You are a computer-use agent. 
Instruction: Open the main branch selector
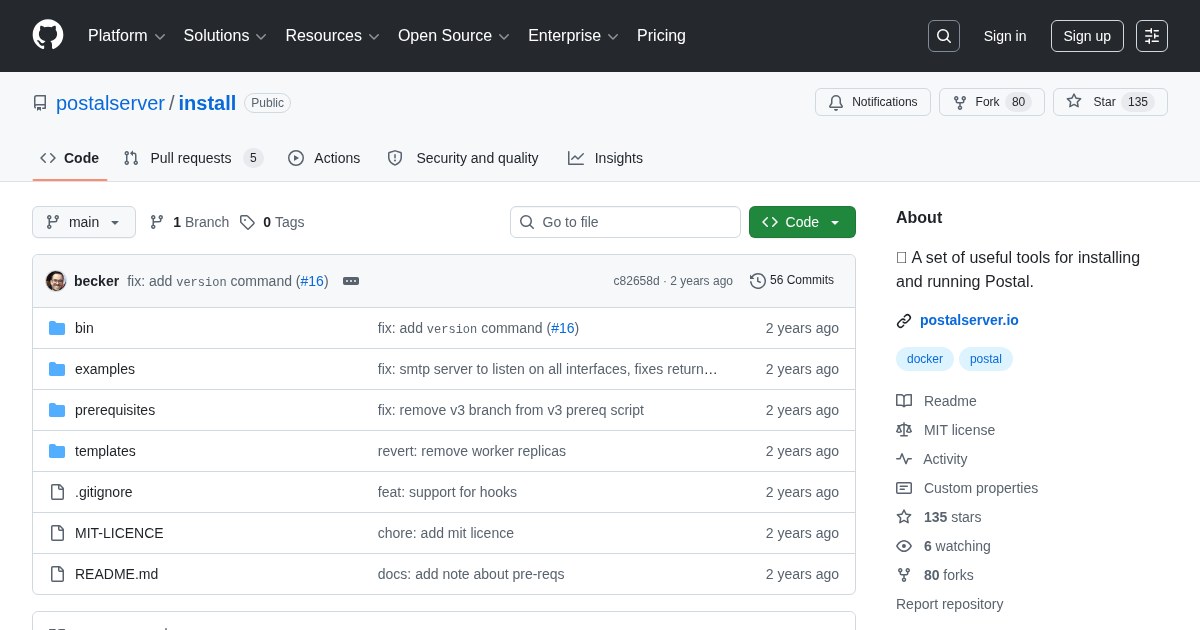pyautogui.click(x=84, y=222)
